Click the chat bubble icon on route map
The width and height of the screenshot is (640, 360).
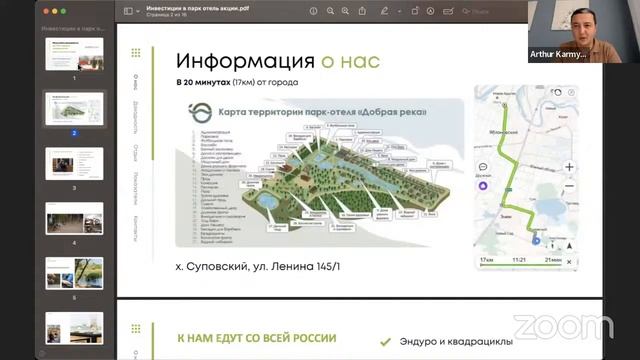483,167
